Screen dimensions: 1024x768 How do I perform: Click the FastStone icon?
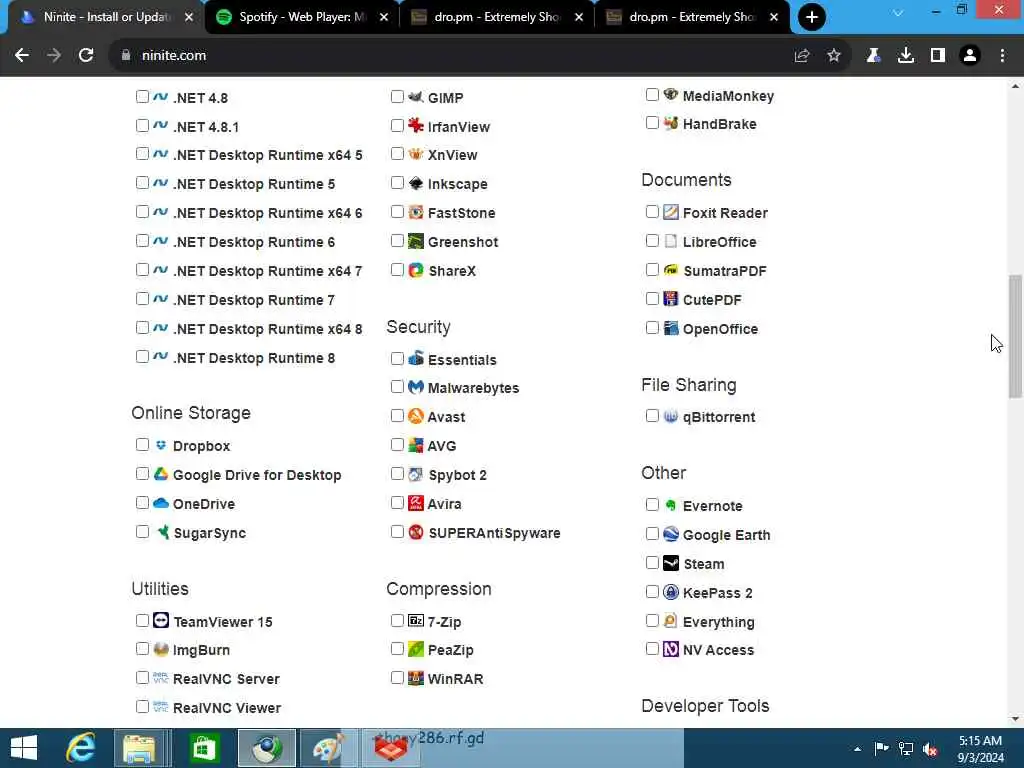pos(416,212)
